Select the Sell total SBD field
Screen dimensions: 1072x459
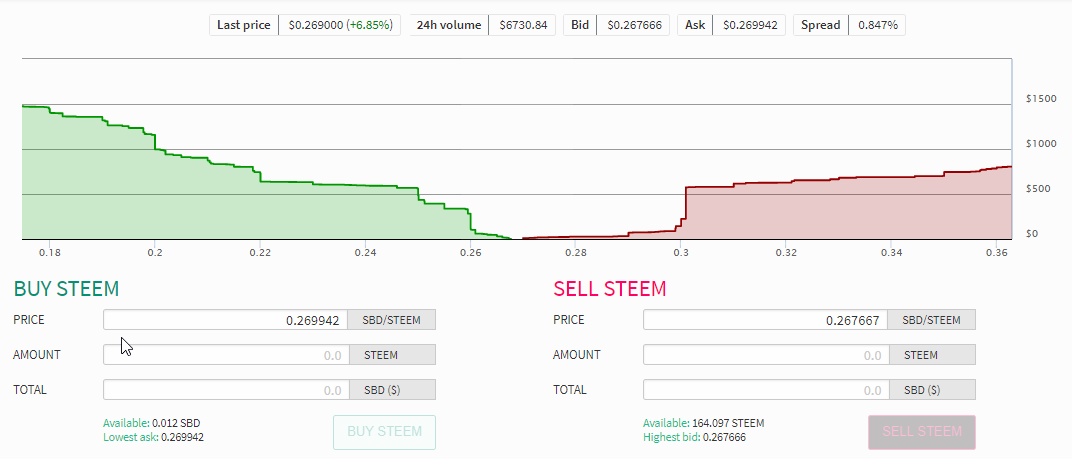pos(765,390)
